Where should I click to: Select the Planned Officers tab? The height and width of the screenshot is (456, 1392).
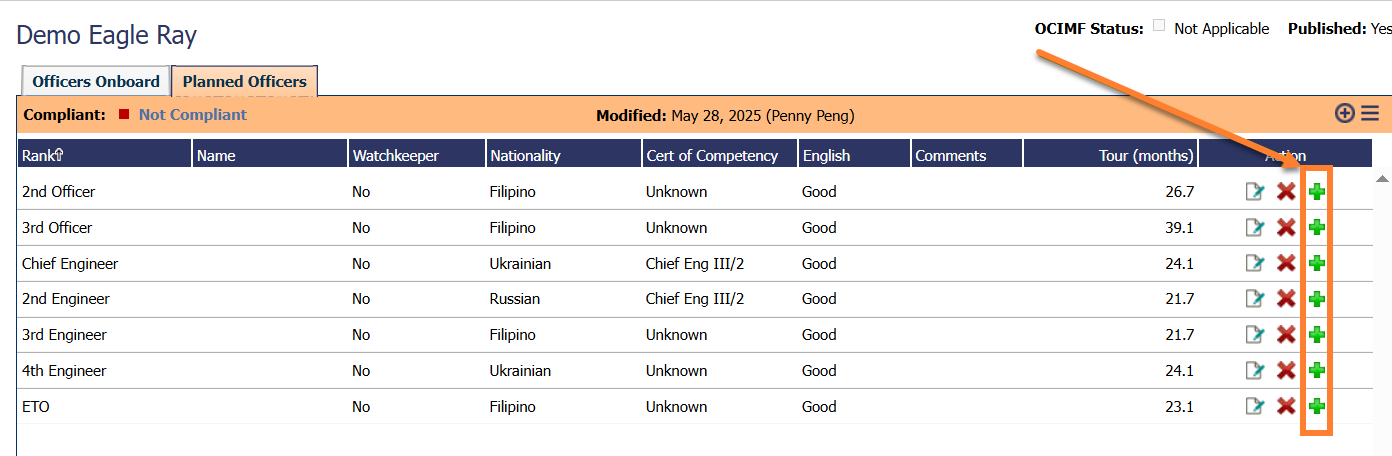coord(244,82)
